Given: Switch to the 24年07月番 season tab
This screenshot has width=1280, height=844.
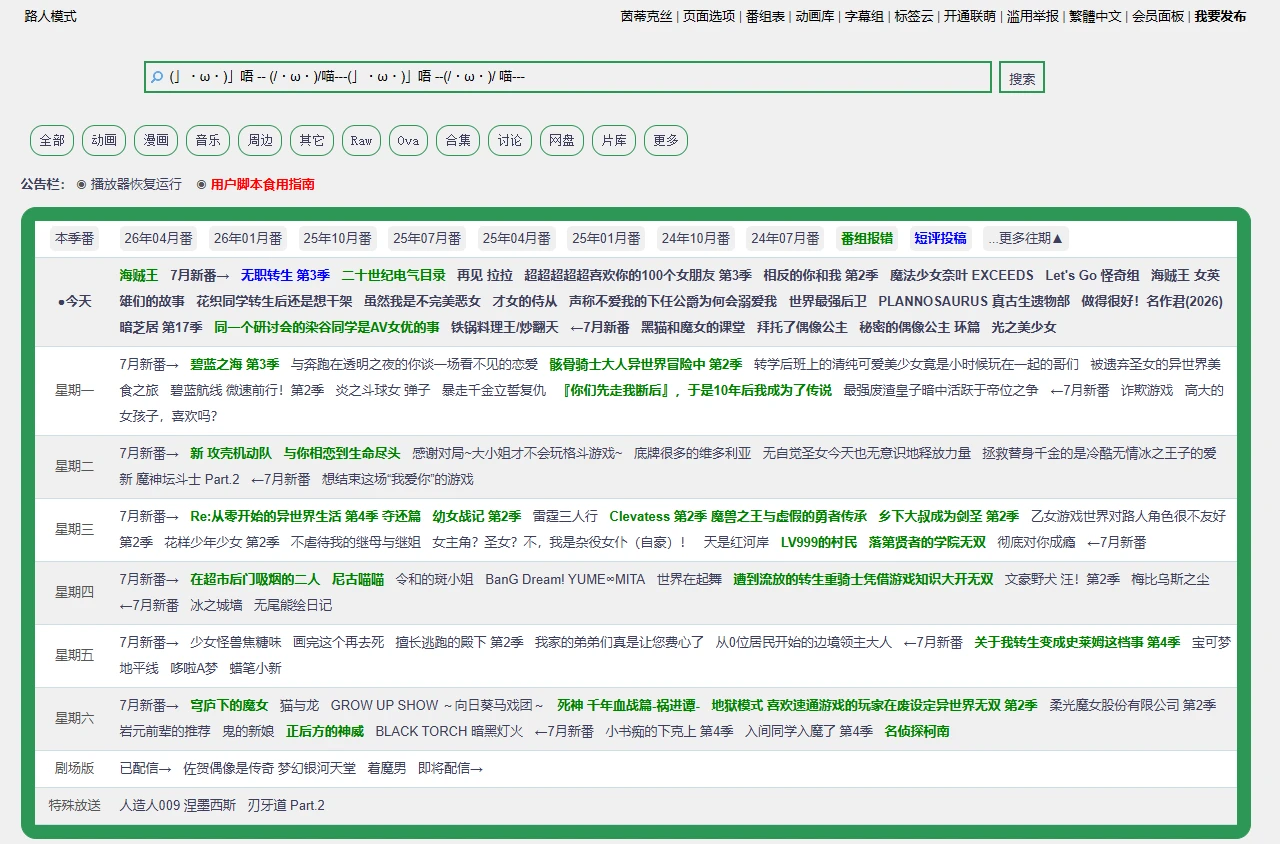Looking at the screenshot, I should pyautogui.click(x=785, y=238).
